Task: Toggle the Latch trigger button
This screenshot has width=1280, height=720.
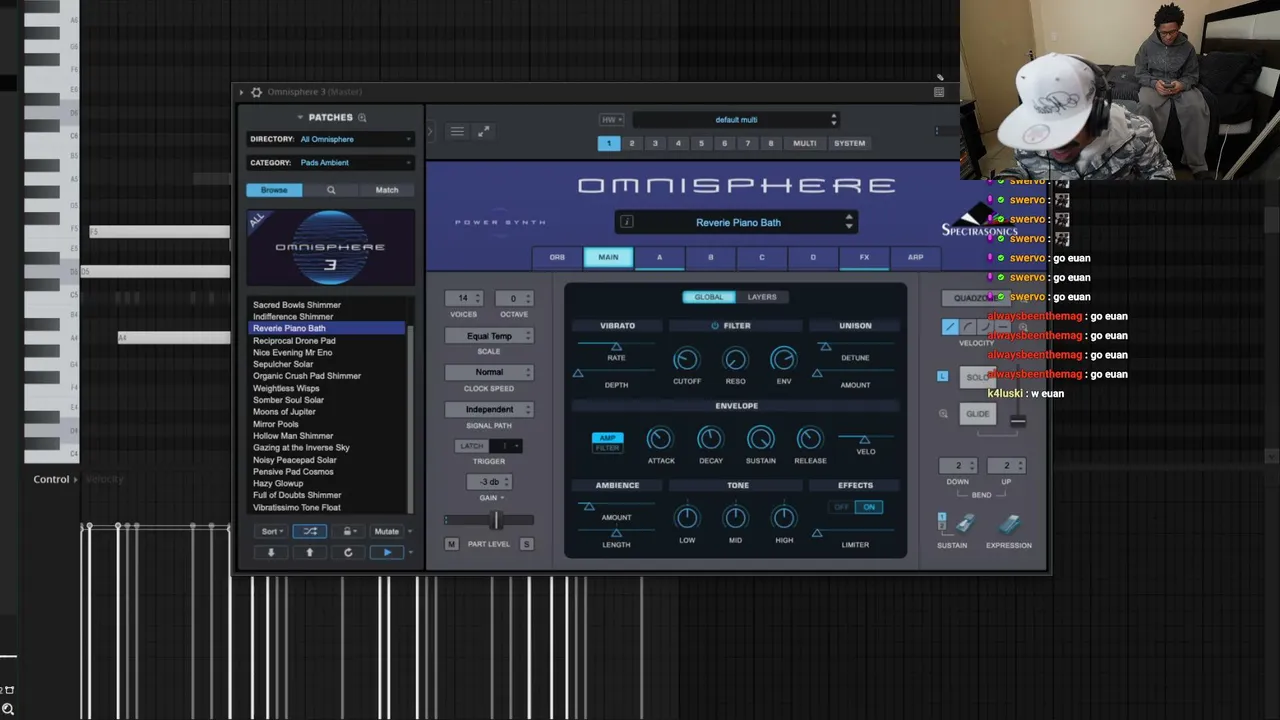Action: [472, 446]
